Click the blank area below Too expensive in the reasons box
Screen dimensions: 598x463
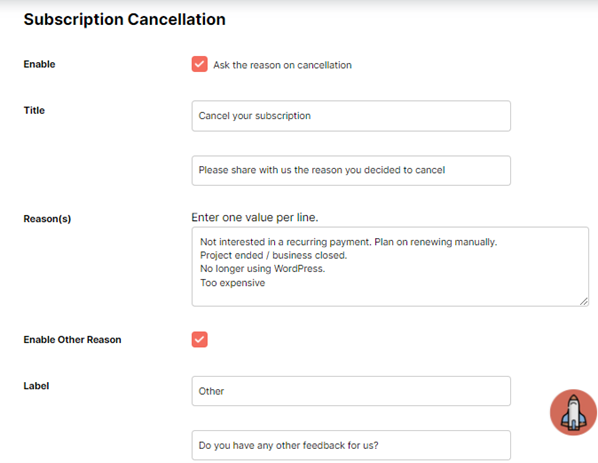389,297
